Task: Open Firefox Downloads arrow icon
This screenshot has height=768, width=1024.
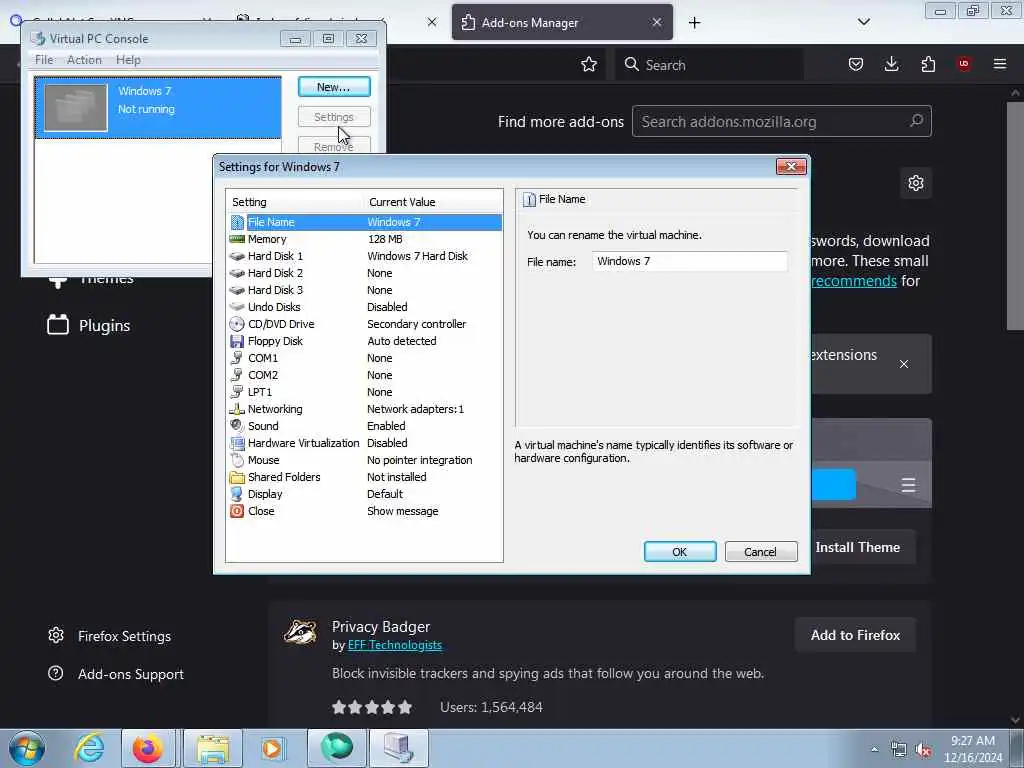Action: click(x=891, y=64)
